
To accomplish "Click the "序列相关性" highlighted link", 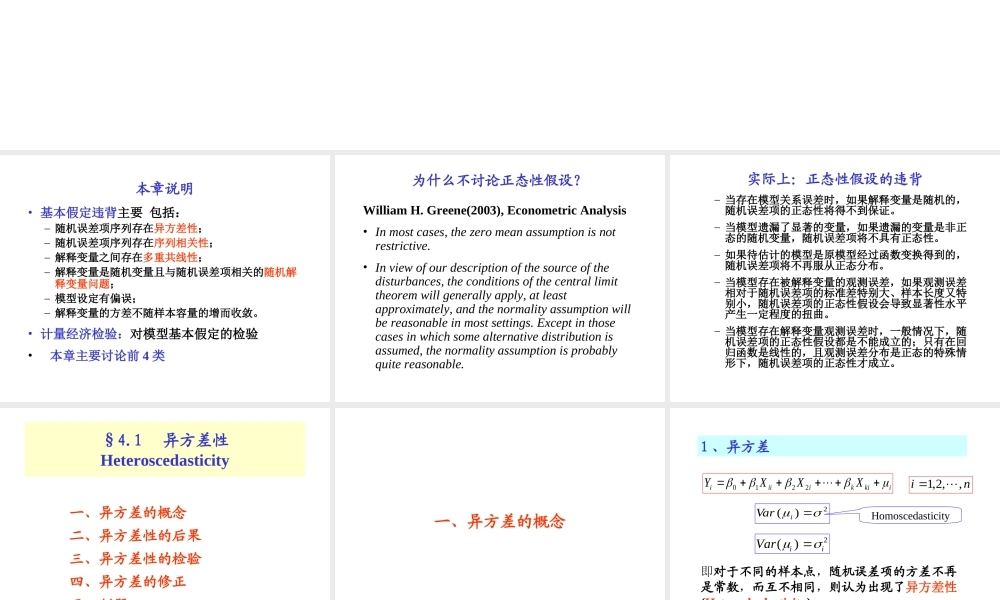I will coord(183,243).
